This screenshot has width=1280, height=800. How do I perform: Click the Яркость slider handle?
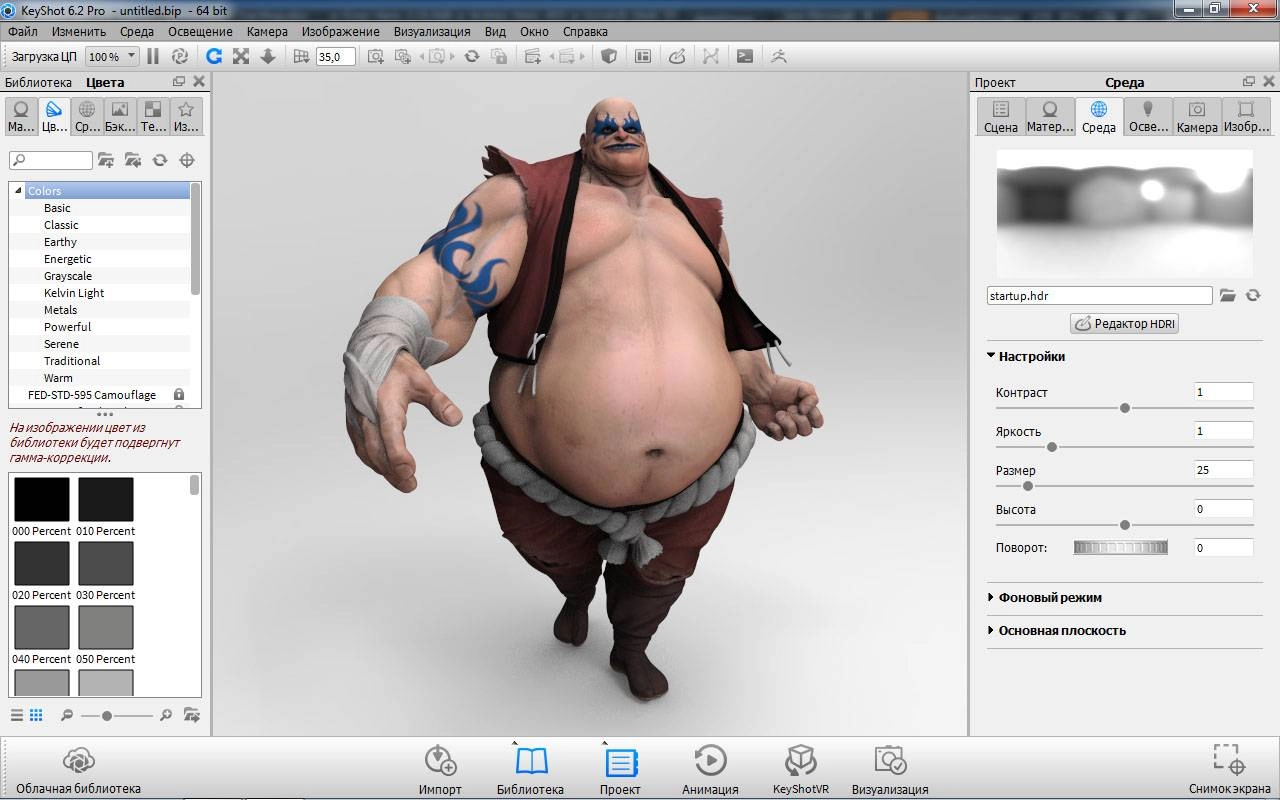1052,447
